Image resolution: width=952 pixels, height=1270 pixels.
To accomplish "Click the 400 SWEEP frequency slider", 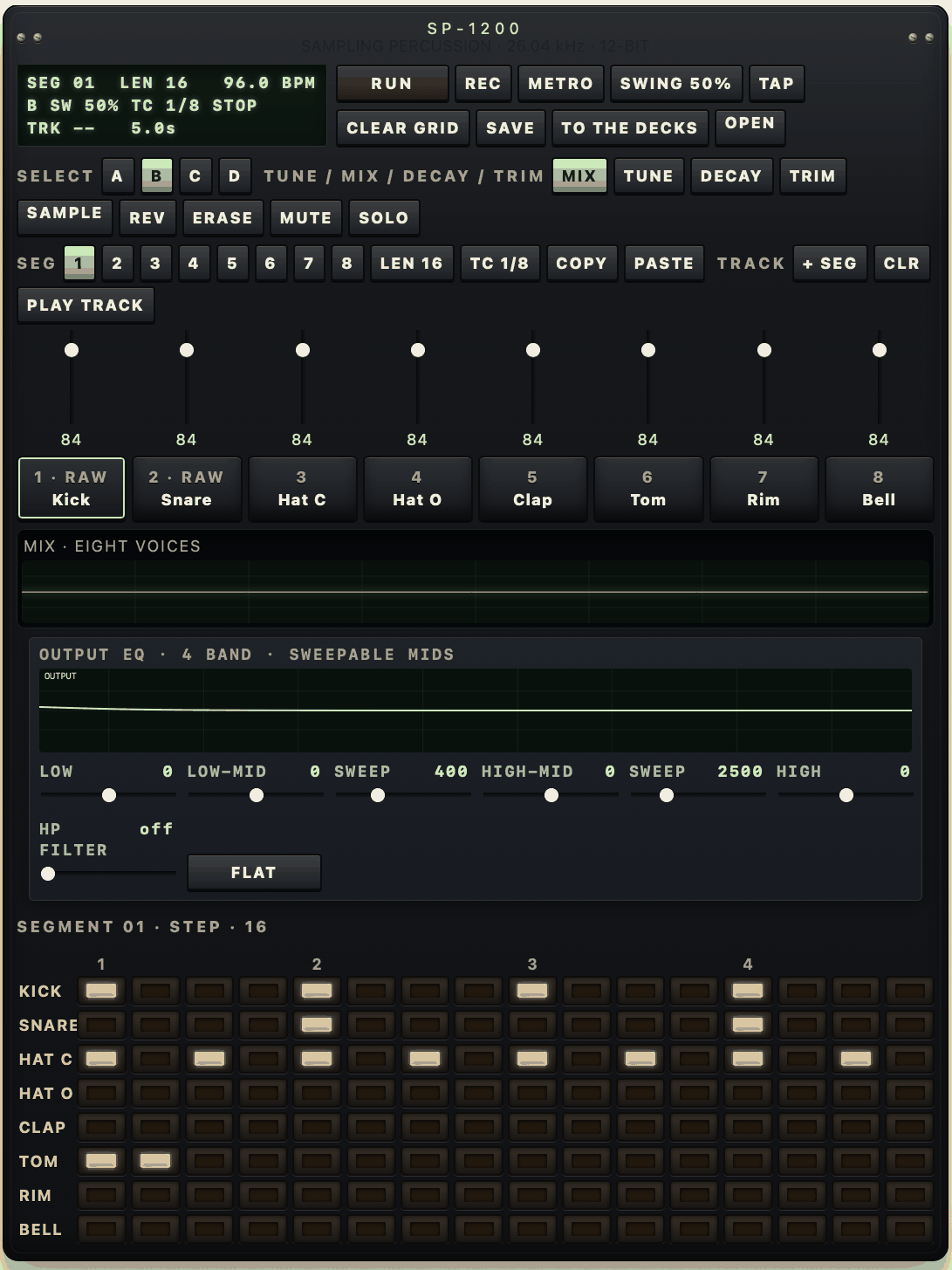I will click(x=403, y=795).
